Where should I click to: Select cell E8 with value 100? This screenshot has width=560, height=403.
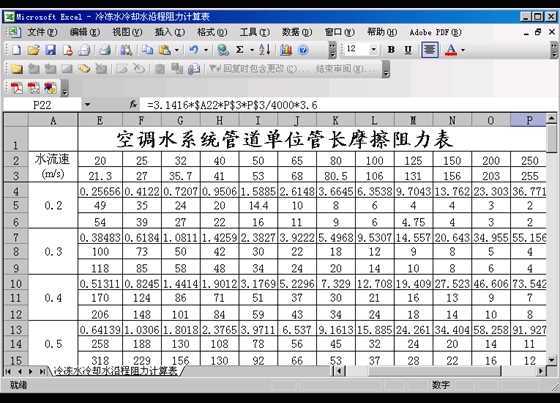click(x=100, y=252)
